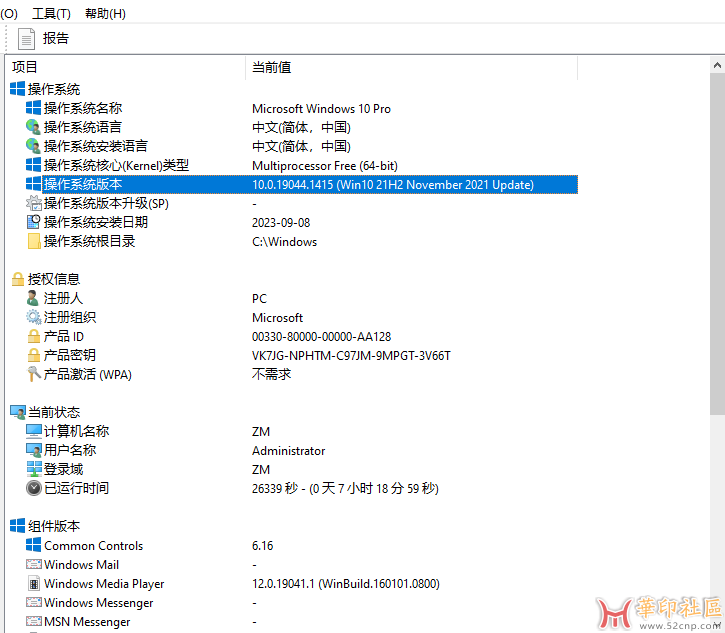
Task: Select the 已运行时间 row label
Action: [76, 488]
